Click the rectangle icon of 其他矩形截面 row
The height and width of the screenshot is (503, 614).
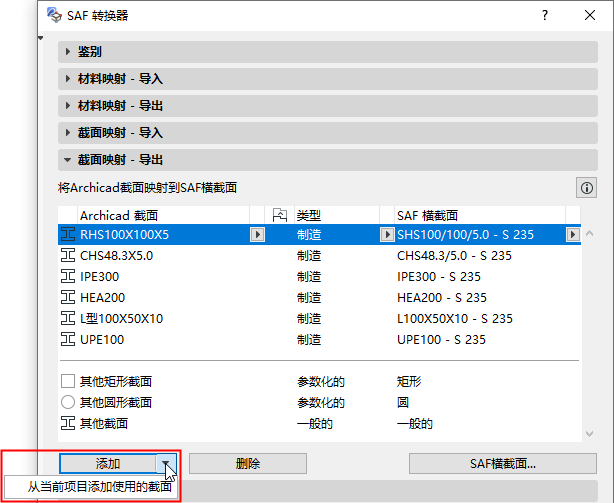(x=68, y=381)
